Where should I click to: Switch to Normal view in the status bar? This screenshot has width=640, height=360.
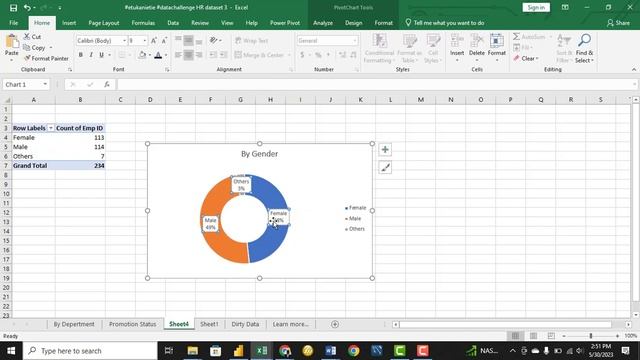(516, 336)
